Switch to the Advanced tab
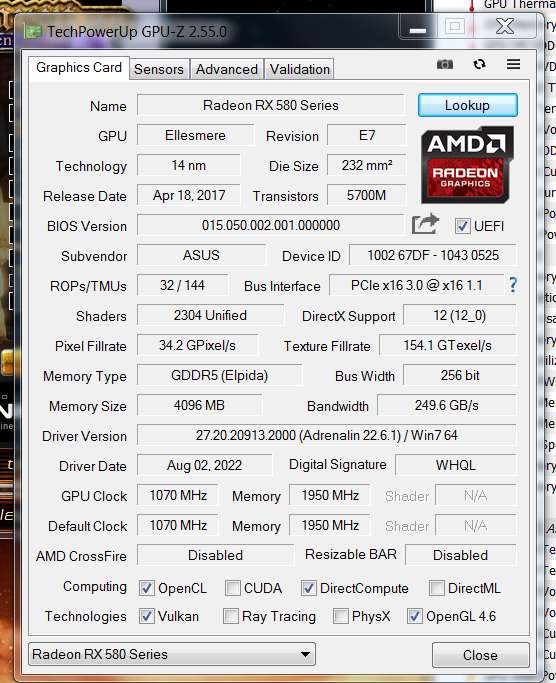 tap(227, 69)
